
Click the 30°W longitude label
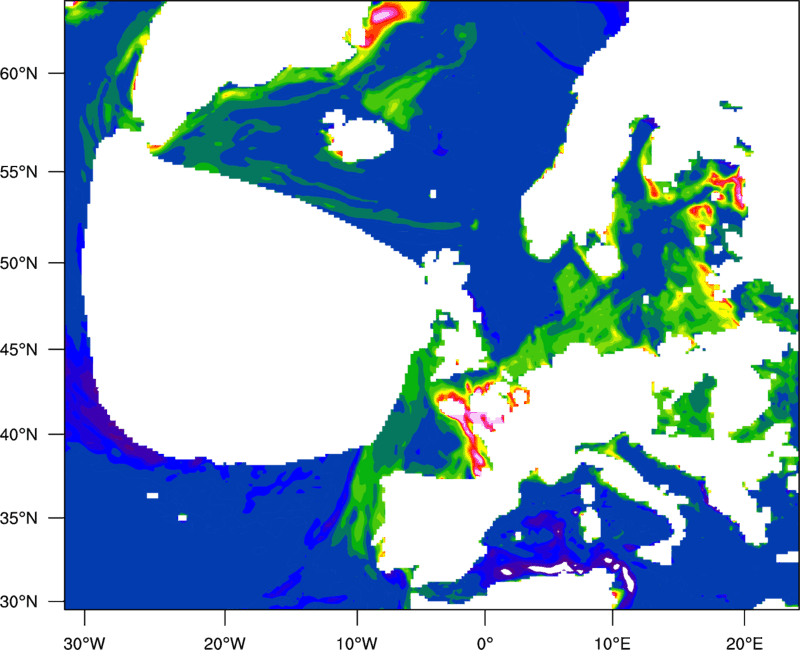pyautogui.click(x=85, y=643)
